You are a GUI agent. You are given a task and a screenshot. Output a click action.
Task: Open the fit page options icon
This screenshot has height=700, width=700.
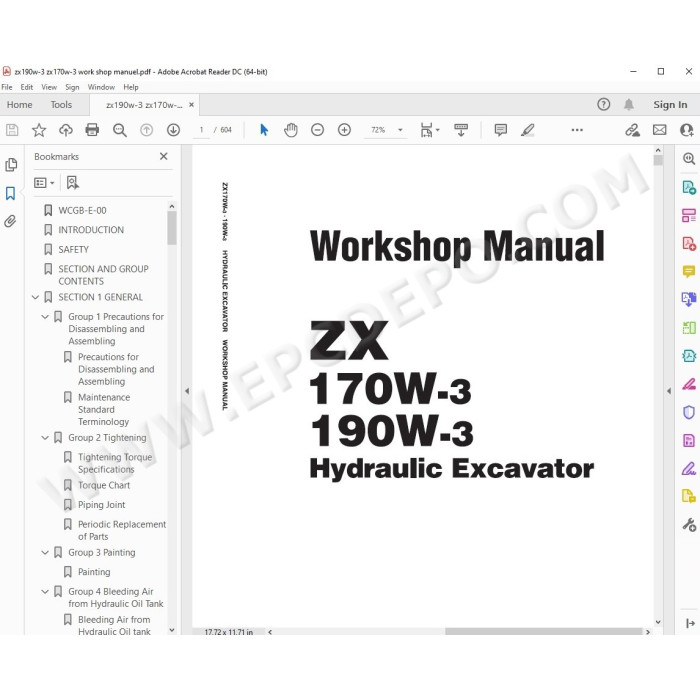pyautogui.click(x=429, y=130)
